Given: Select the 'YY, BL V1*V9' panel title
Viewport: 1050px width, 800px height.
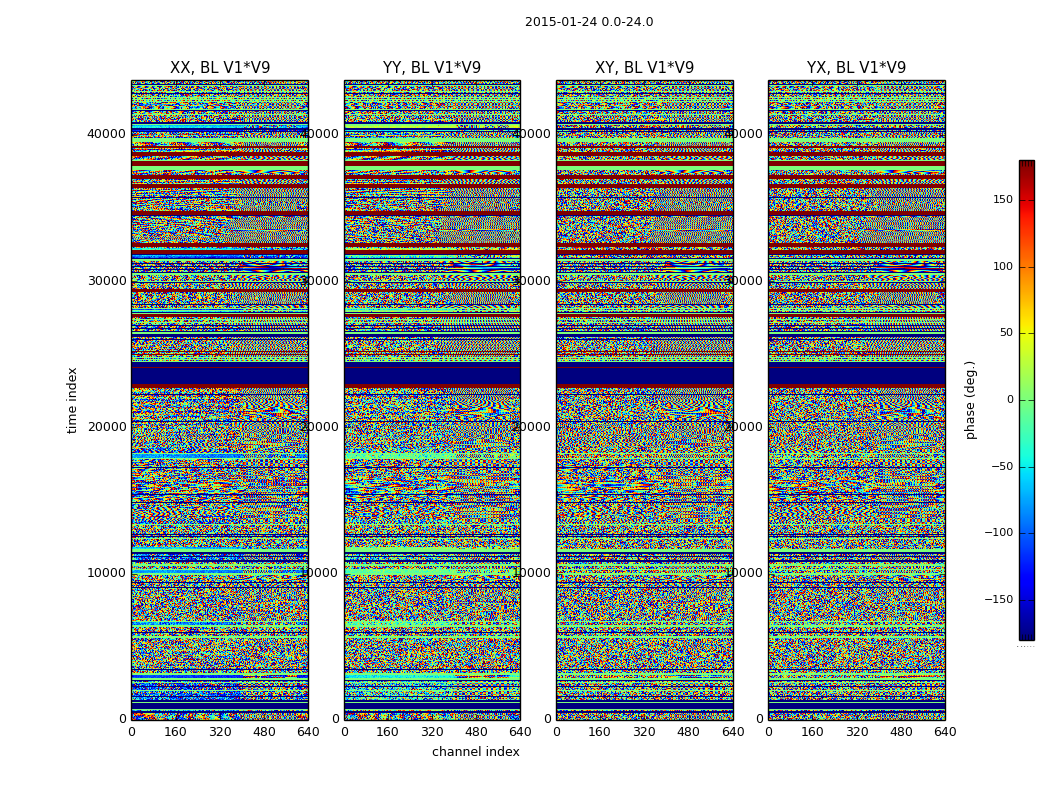Looking at the screenshot, I should (x=432, y=68).
